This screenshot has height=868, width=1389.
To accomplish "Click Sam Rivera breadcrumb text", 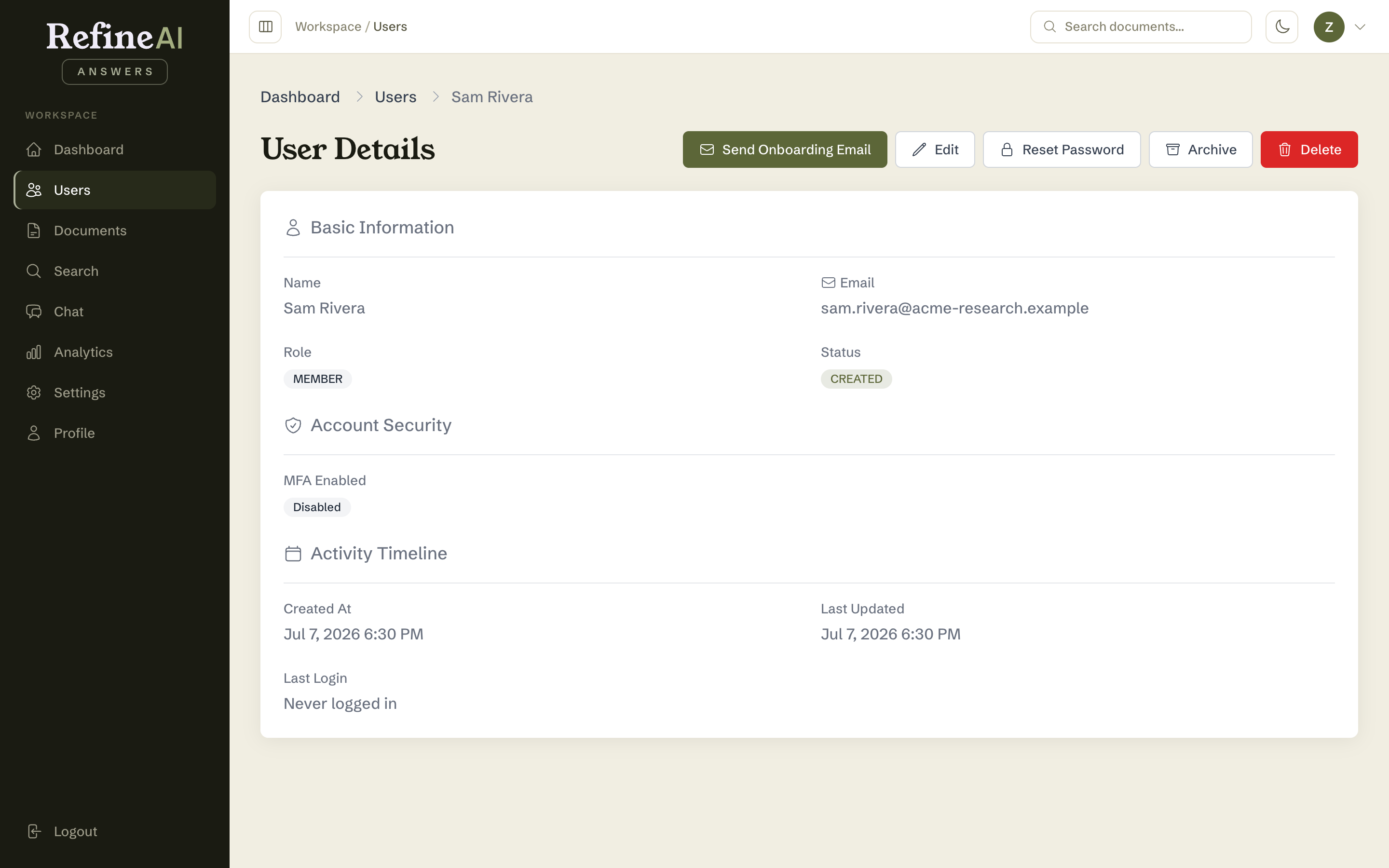I will (x=492, y=97).
